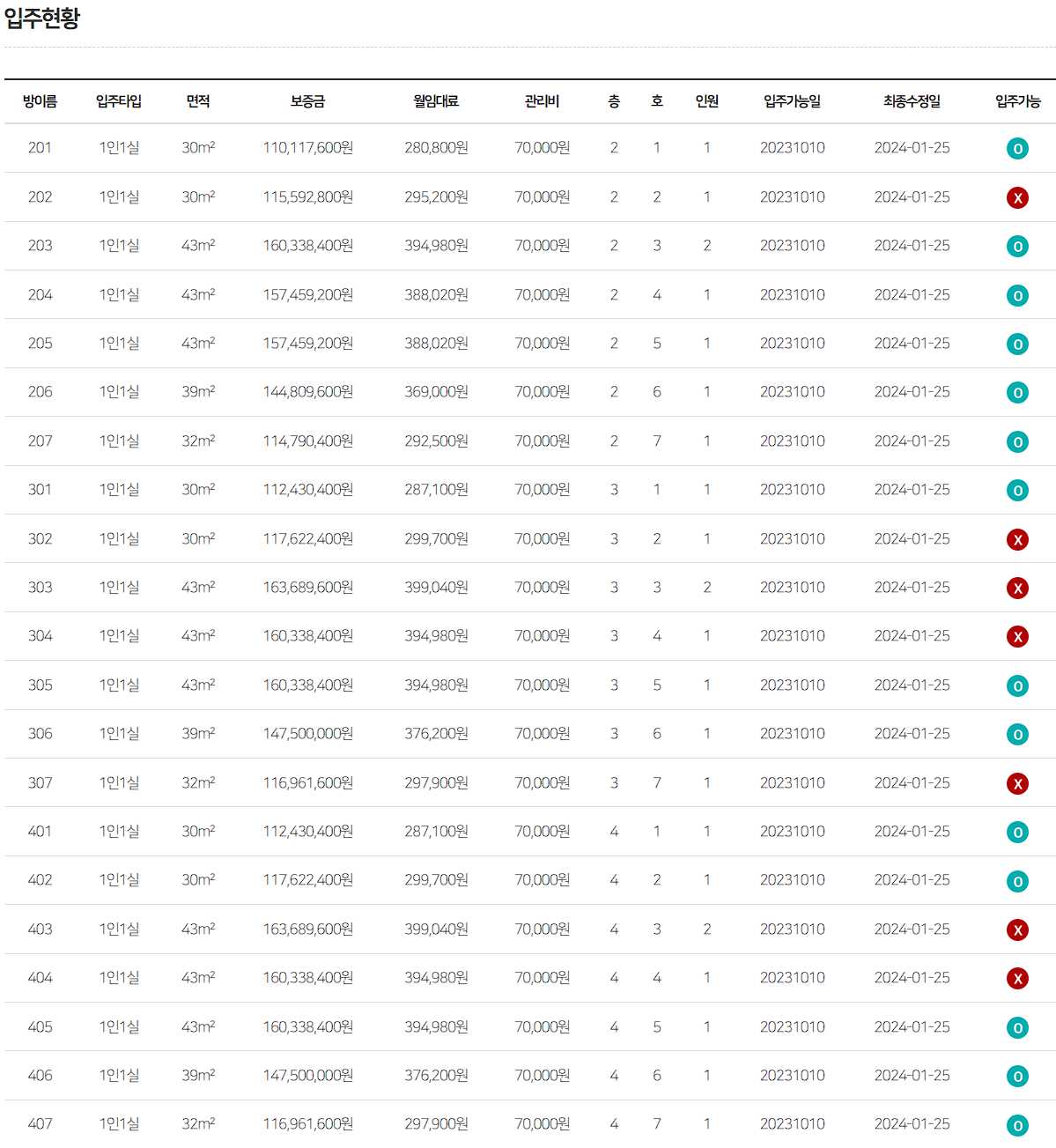Image resolution: width=1056 pixels, height=1148 pixels.
Task: Click the 관리비 column header
Action: [x=542, y=101]
